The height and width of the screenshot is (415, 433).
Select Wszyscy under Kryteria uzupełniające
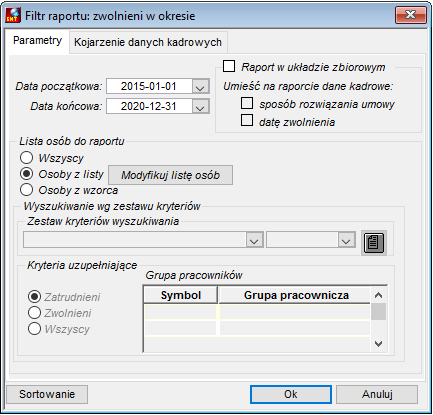coord(34,329)
